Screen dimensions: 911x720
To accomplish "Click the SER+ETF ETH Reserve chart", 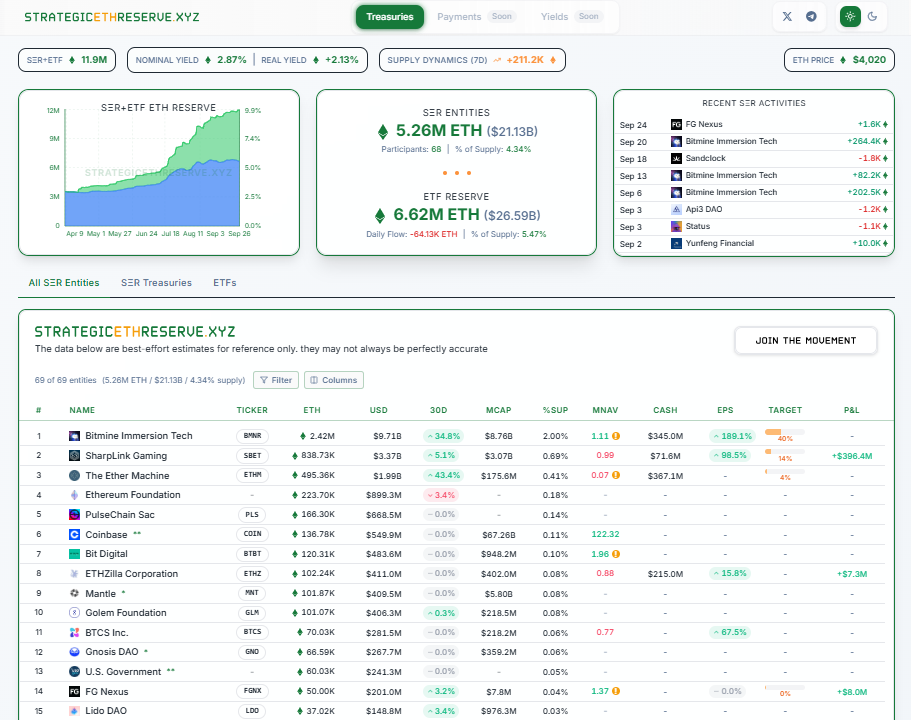I will coord(158,170).
